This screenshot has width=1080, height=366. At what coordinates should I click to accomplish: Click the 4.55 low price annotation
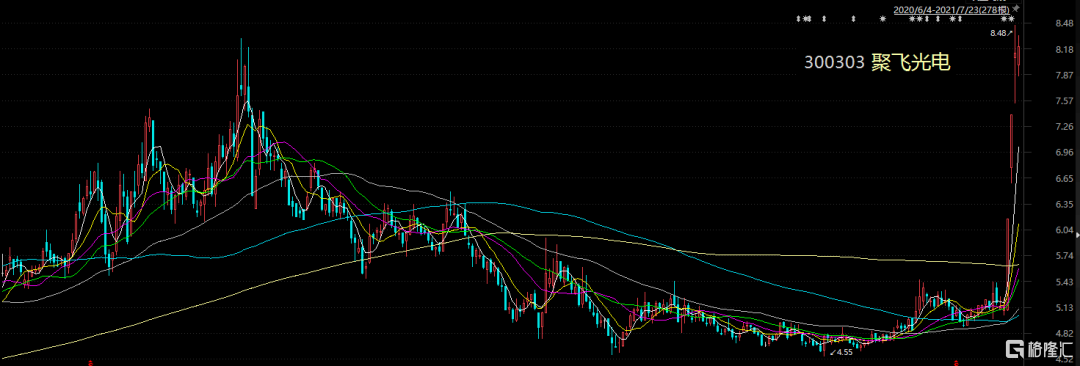[x=842, y=351]
